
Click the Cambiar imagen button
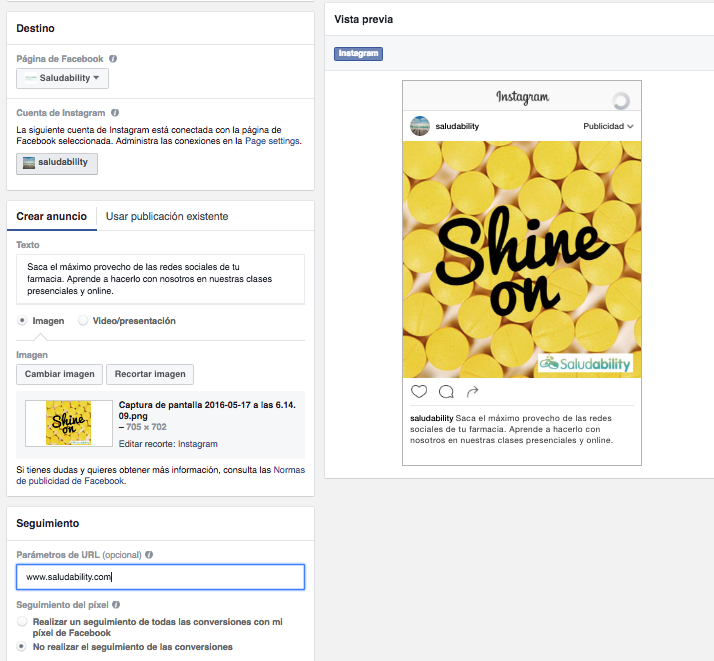point(60,374)
